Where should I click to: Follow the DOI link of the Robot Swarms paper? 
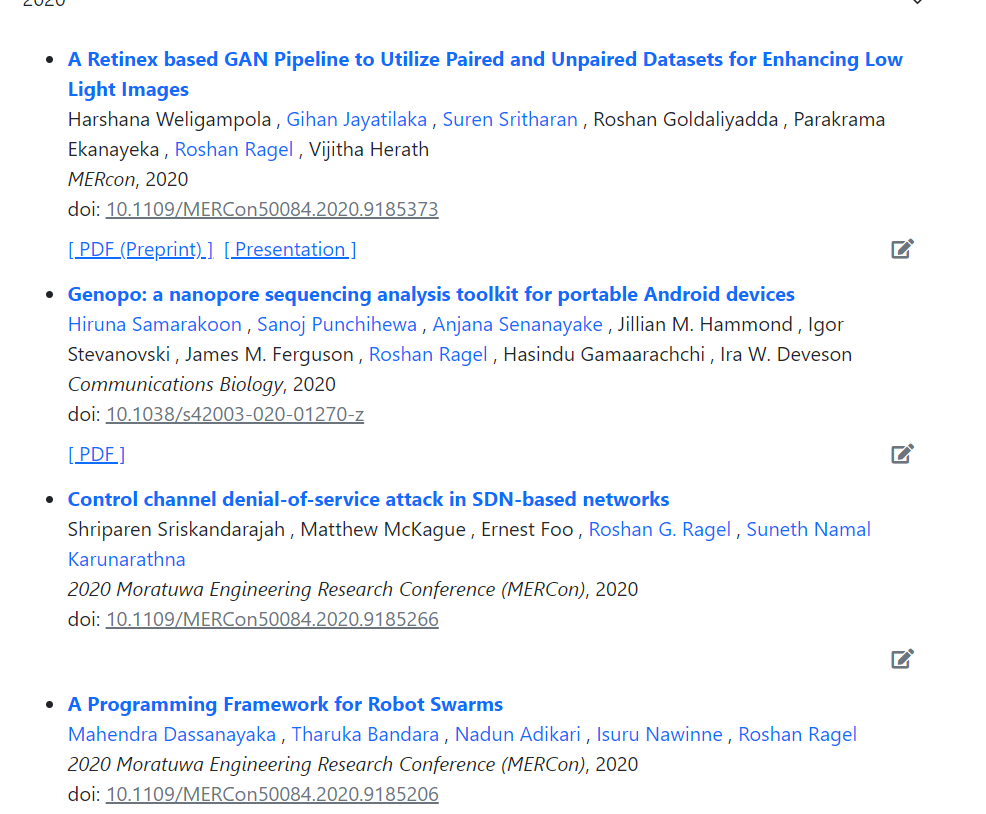pyautogui.click(x=272, y=793)
